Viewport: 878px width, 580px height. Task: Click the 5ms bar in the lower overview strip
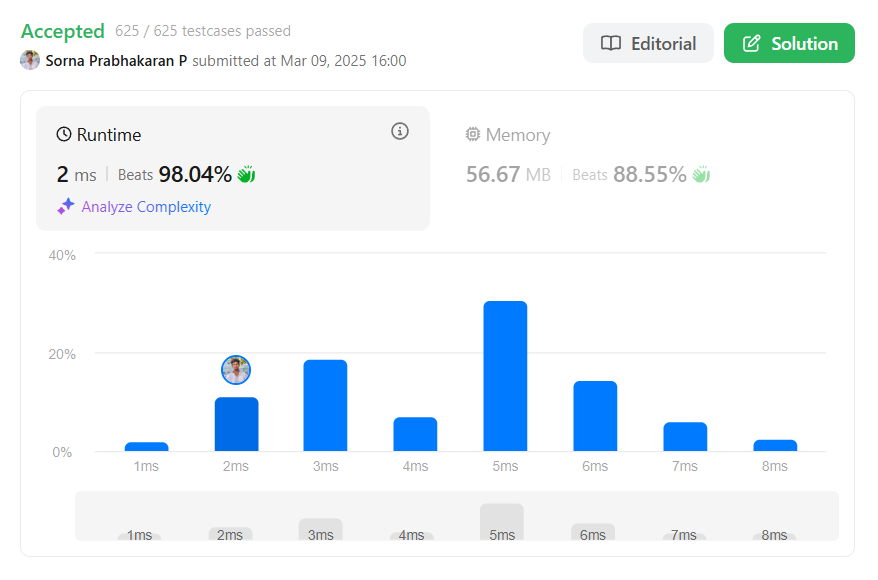click(501, 521)
